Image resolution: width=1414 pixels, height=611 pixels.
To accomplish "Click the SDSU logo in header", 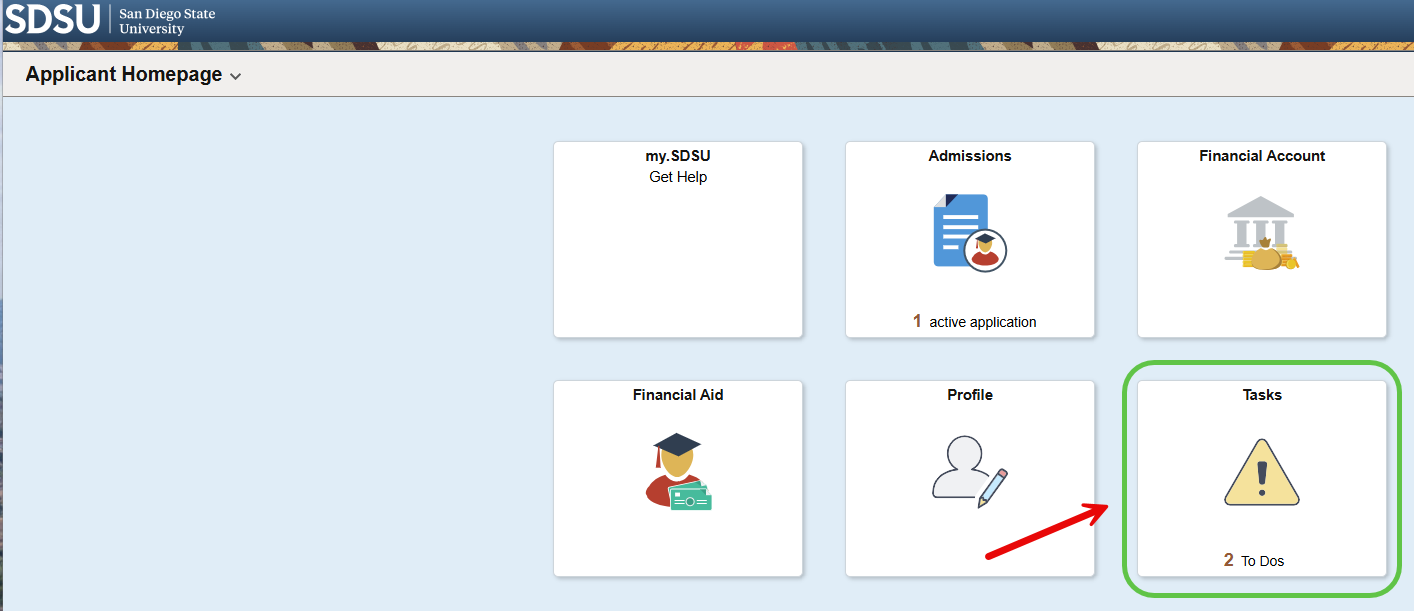I will (x=53, y=18).
